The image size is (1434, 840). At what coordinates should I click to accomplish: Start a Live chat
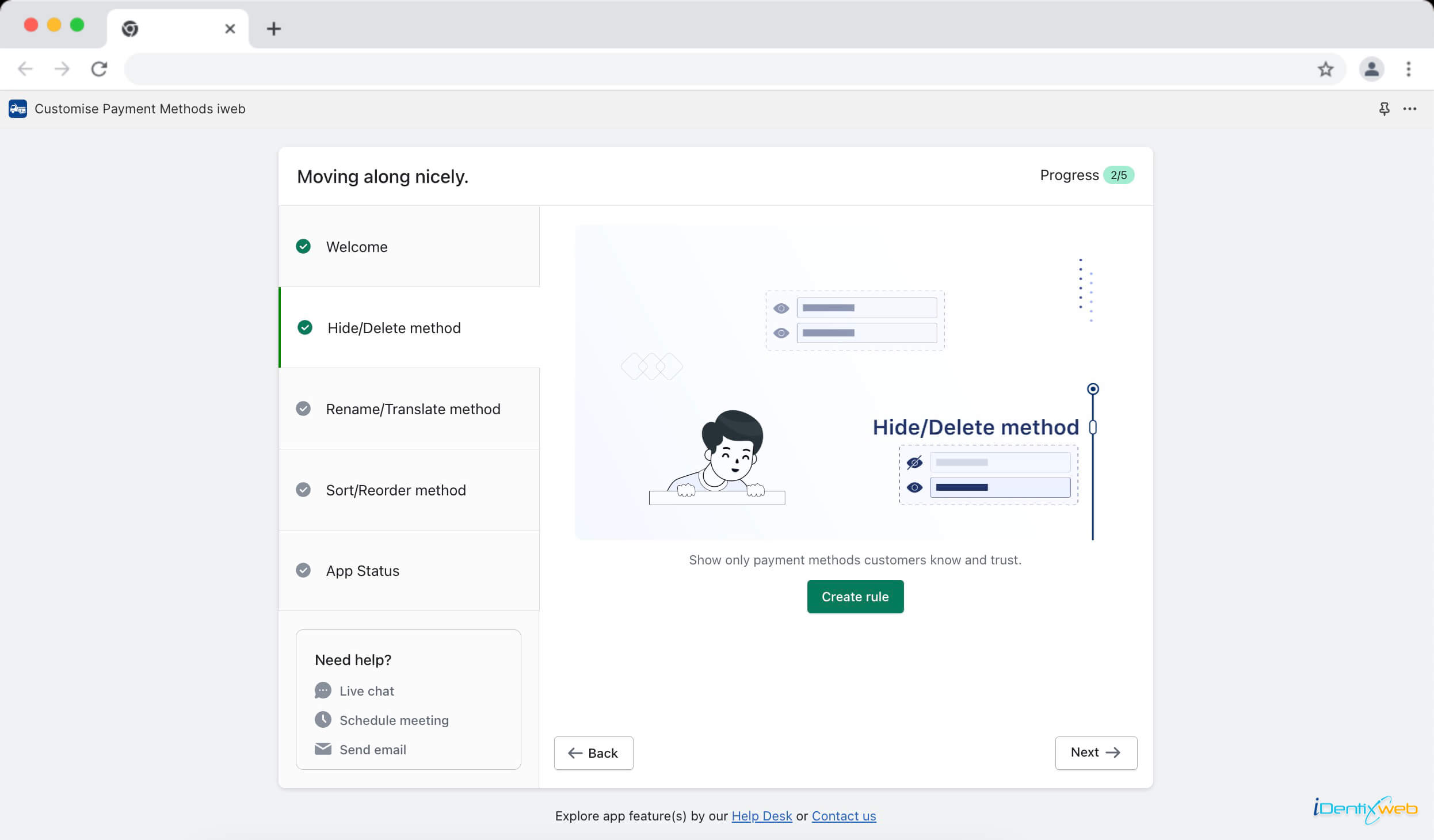click(367, 691)
